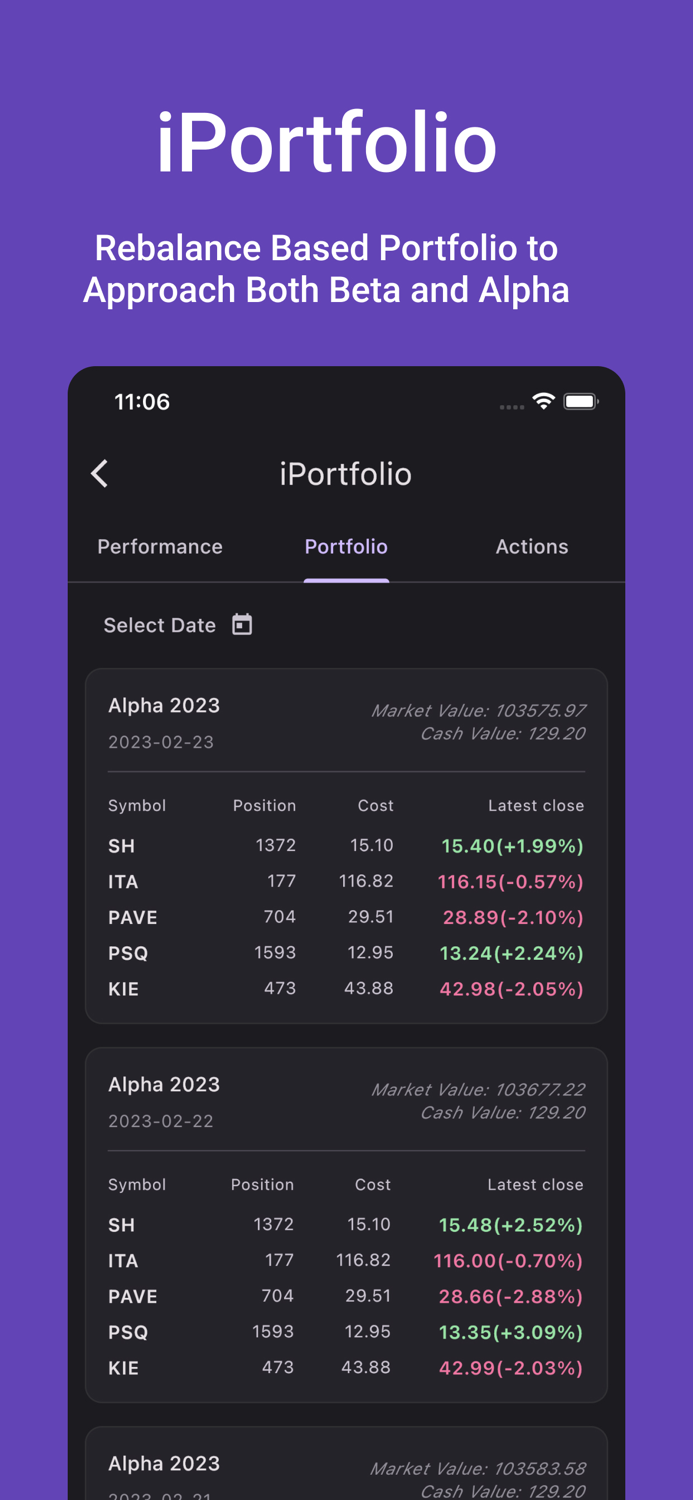This screenshot has height=1500, width=693.
Task: Open the date picker calendar icon
Action: click(x=241, y=624)
